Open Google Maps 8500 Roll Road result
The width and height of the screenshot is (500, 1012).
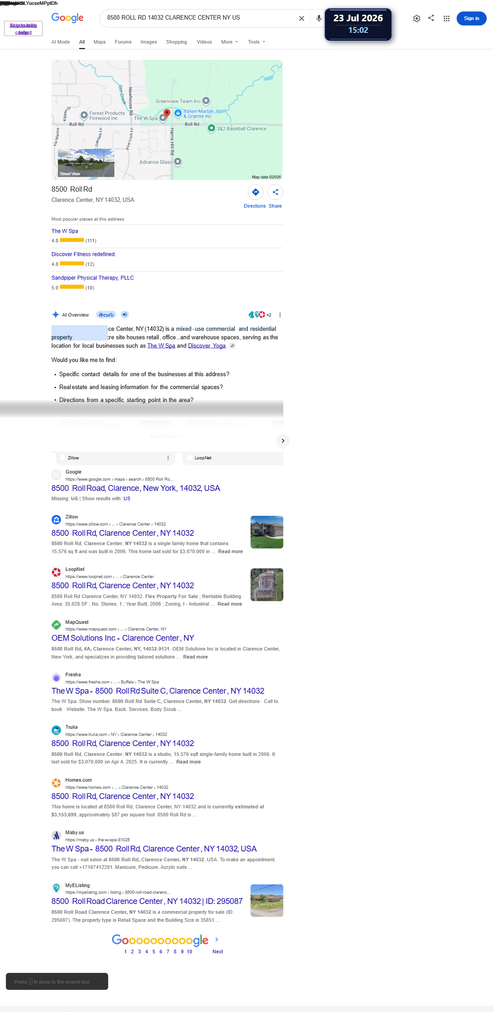(x=136, y=489)
